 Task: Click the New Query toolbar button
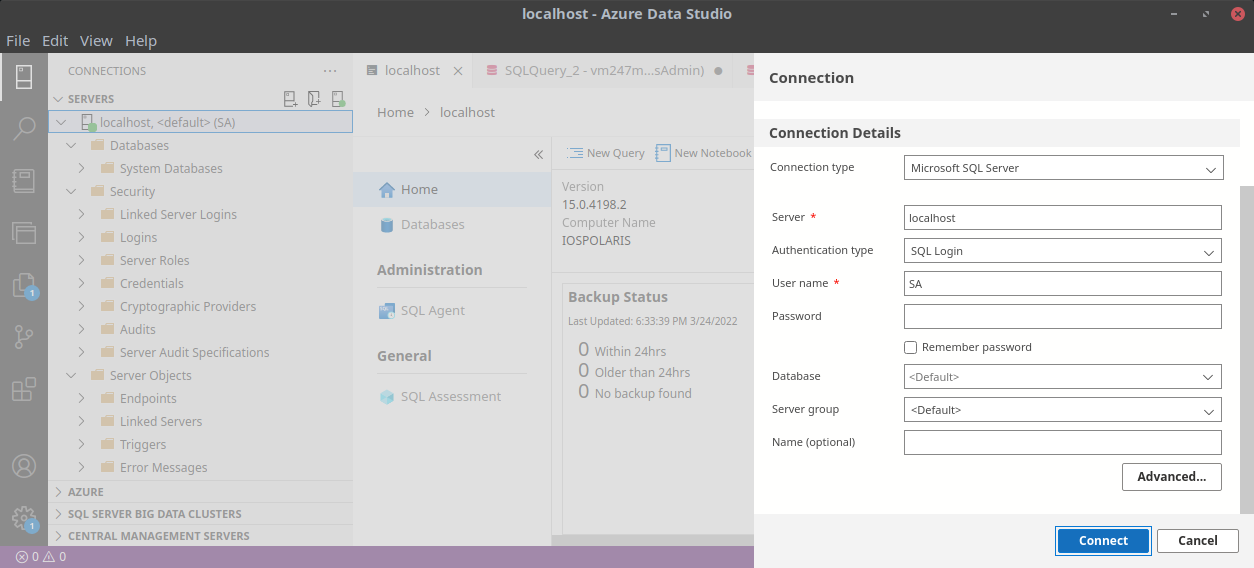pyautogui.click(x=606, y=153)
